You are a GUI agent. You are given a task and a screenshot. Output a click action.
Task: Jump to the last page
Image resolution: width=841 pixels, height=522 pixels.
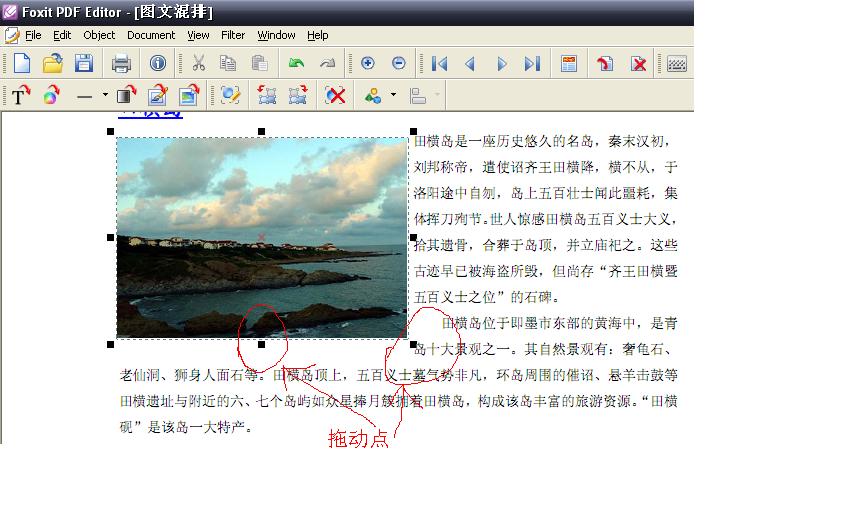click(532, 64)
